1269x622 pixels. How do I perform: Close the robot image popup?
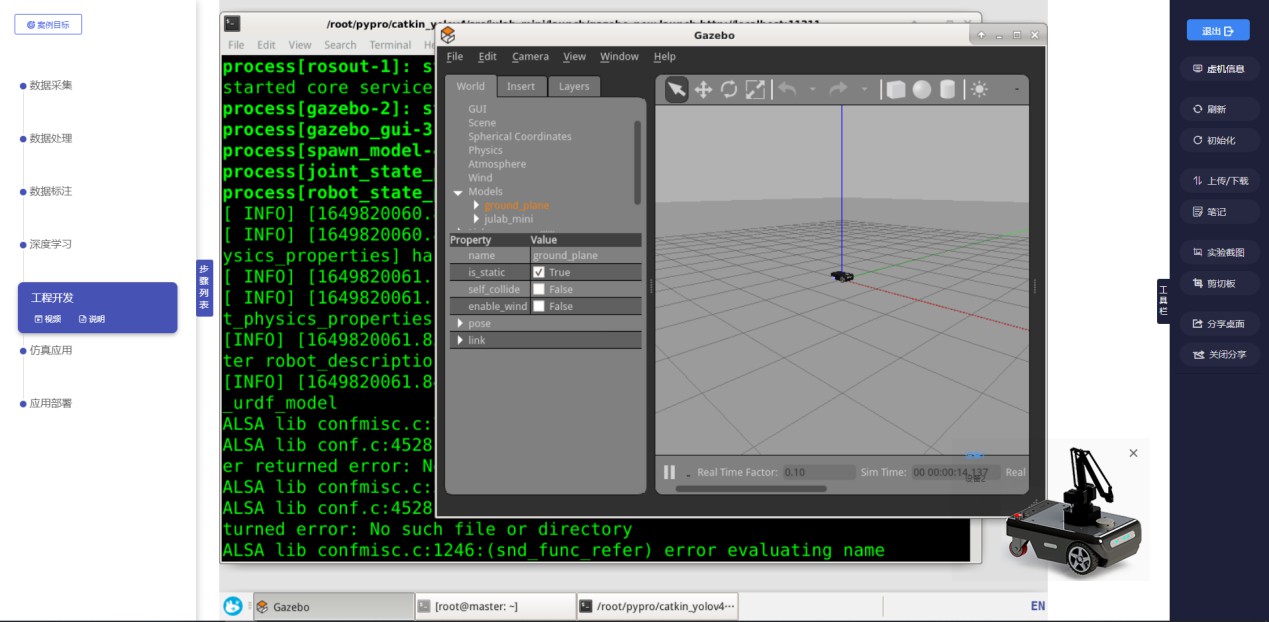tap(1133, 453)
